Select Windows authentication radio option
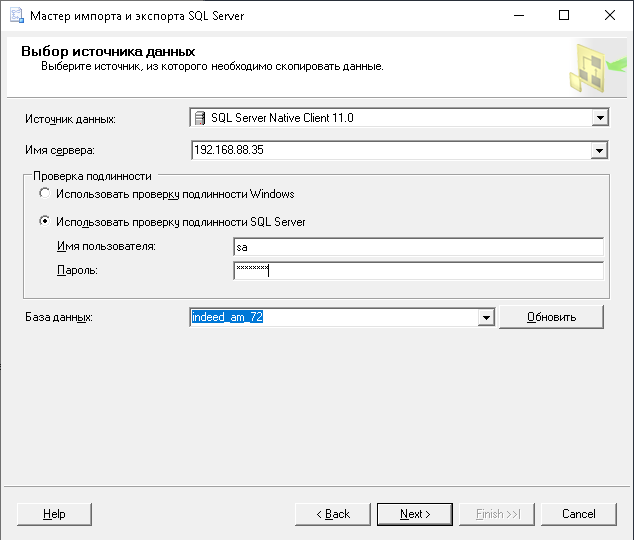The height and width of the screenshot is (540, 634). click(x=44, y=194)
